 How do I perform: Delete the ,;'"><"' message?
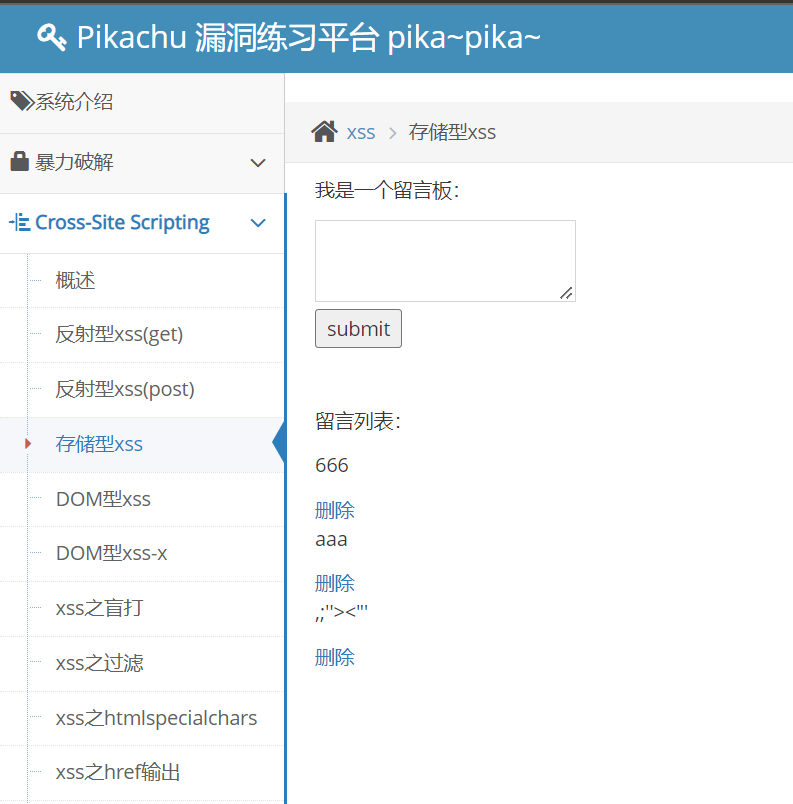click(x=335, y=657)
